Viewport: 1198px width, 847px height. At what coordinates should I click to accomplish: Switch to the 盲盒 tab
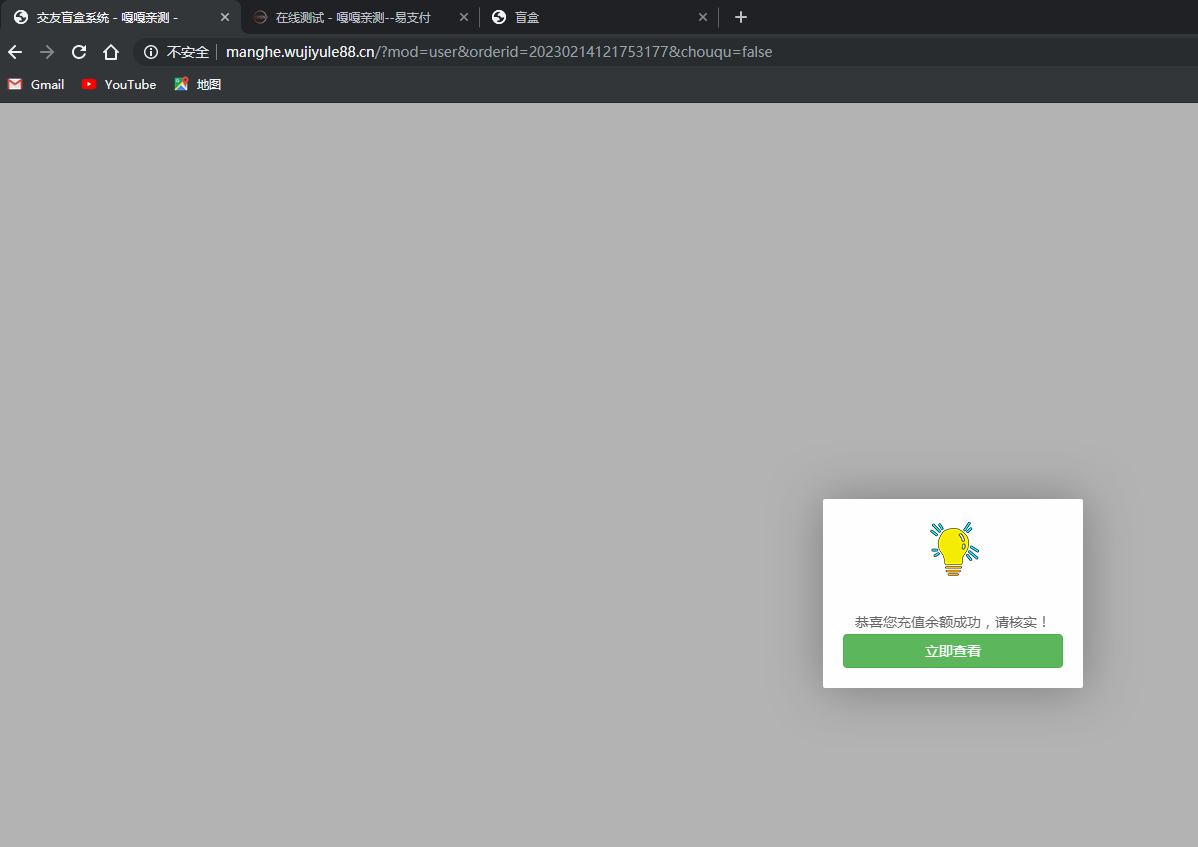(x=590, y=18)
